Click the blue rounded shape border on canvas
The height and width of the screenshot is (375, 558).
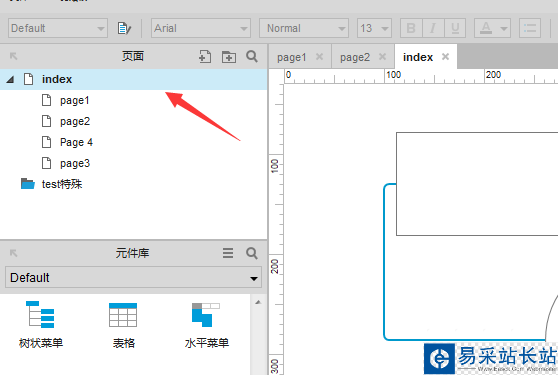(x=385, y=263)
